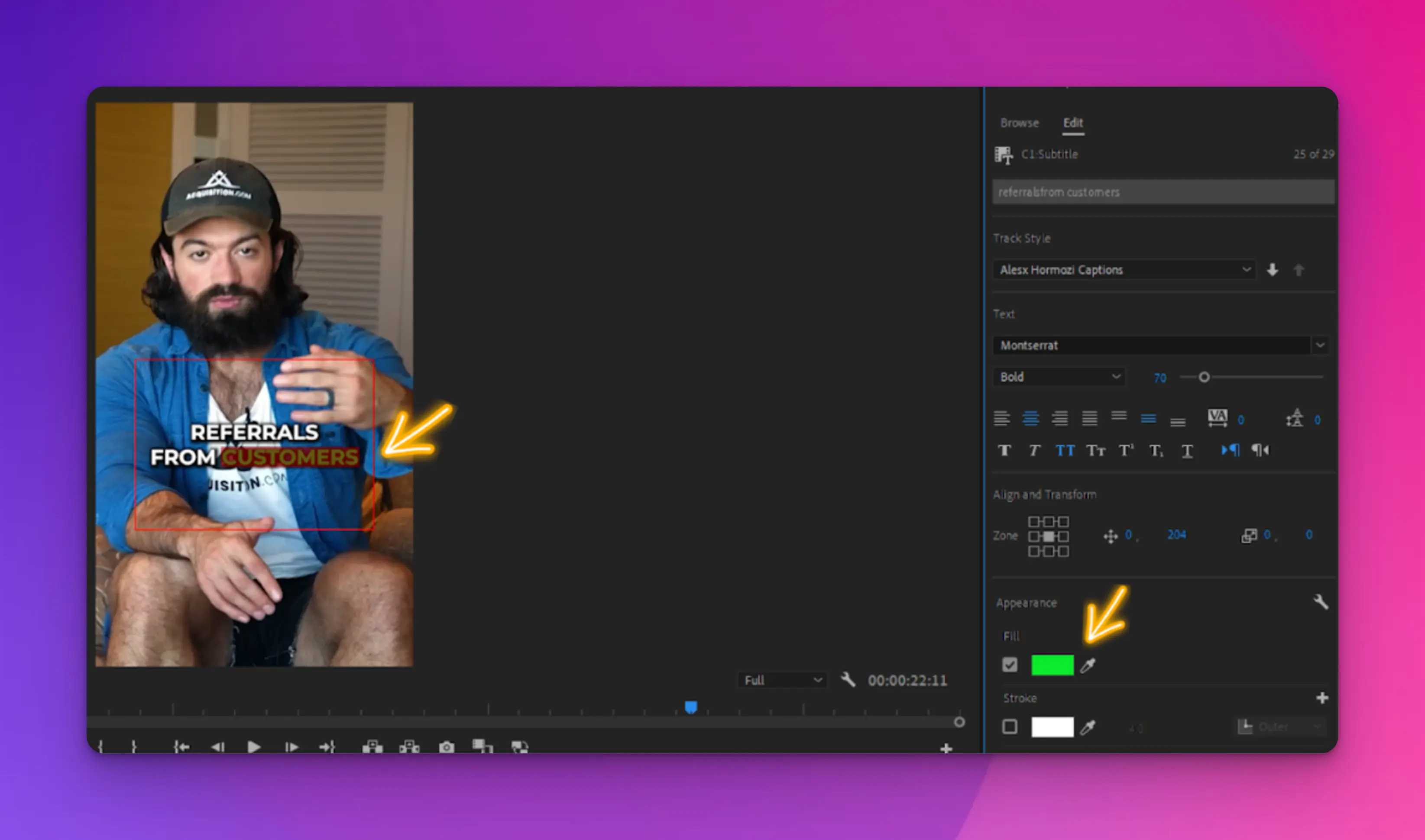The image size is (1425, 840).
Task: Enable the Stroke checkbox under Appearance
Action: 1010,727
